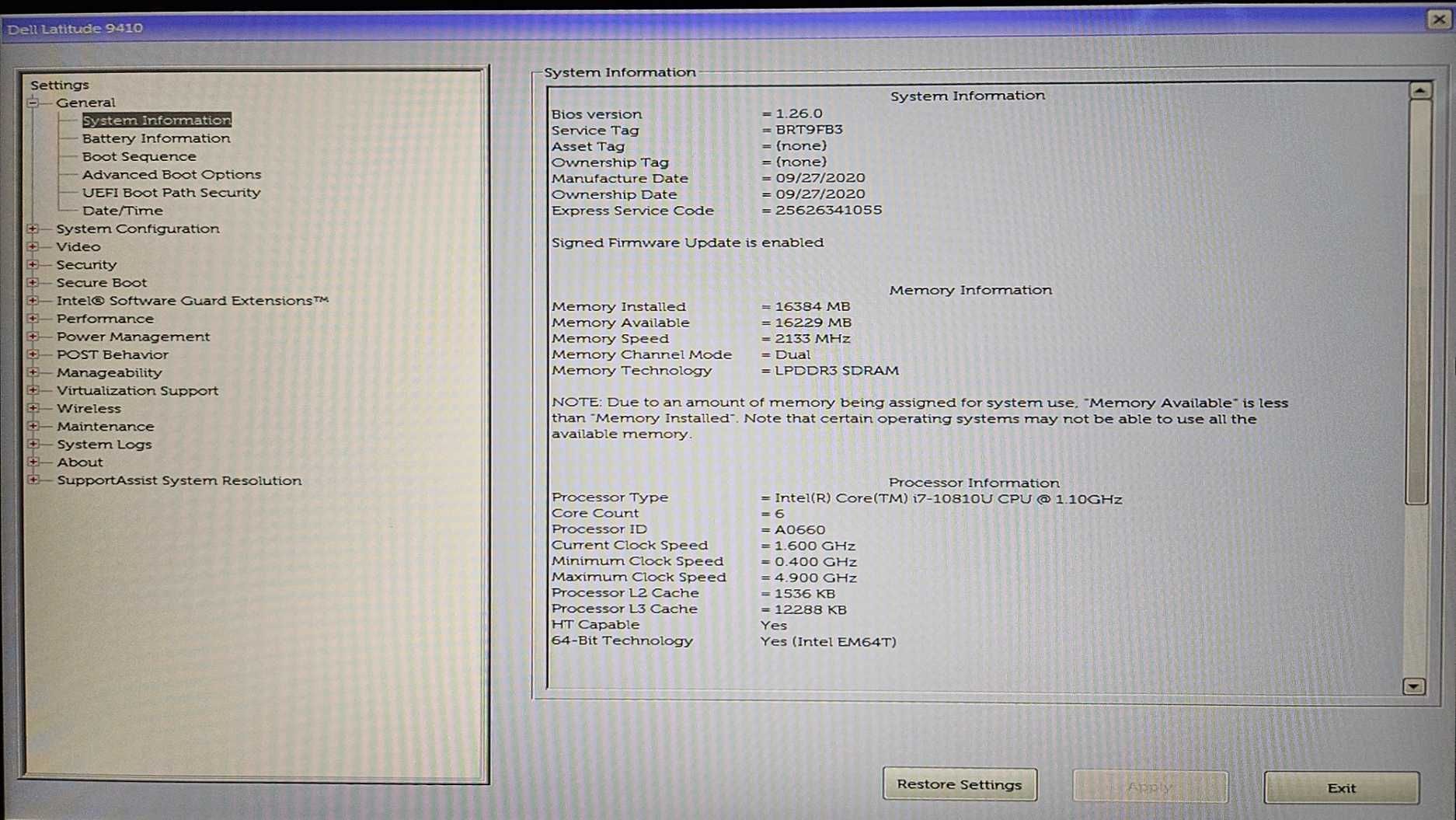Expand the Power Management node

point(33,336)
